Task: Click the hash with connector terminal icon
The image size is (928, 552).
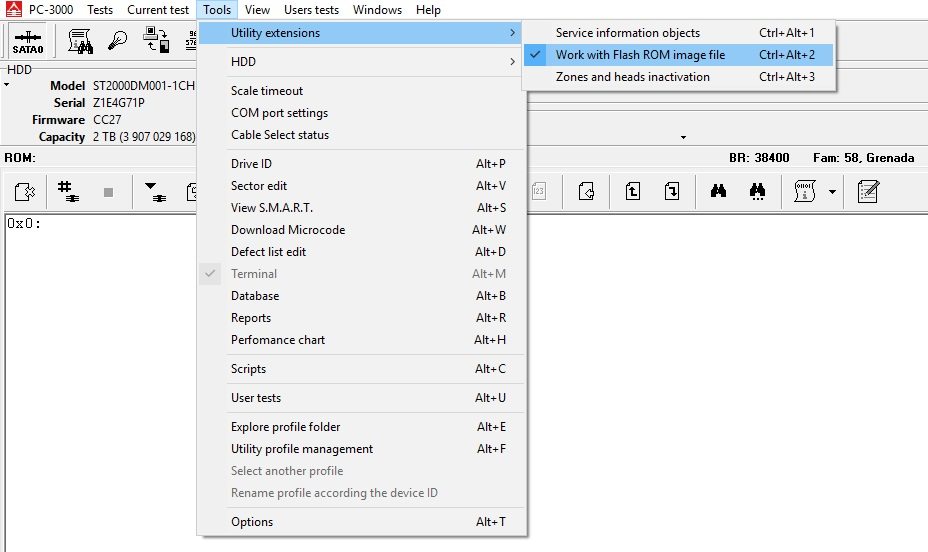Action: pyautogui.click(x=68, y=191)
